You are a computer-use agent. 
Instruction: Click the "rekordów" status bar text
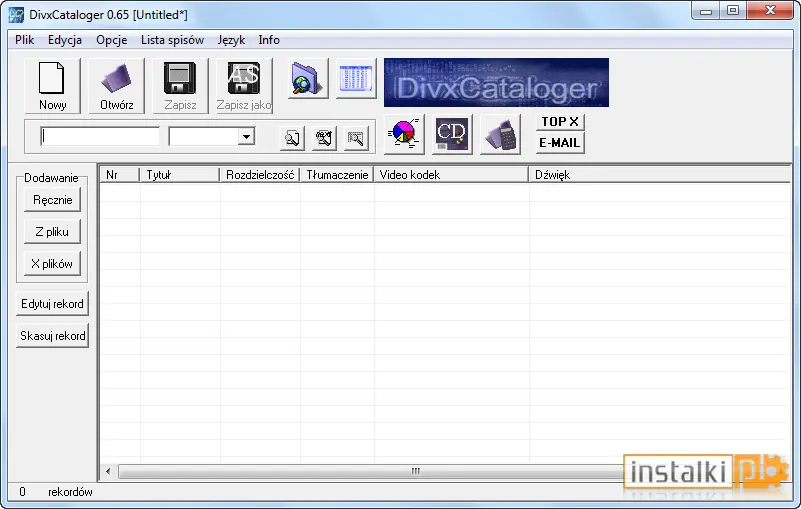[x=70, y=492]
